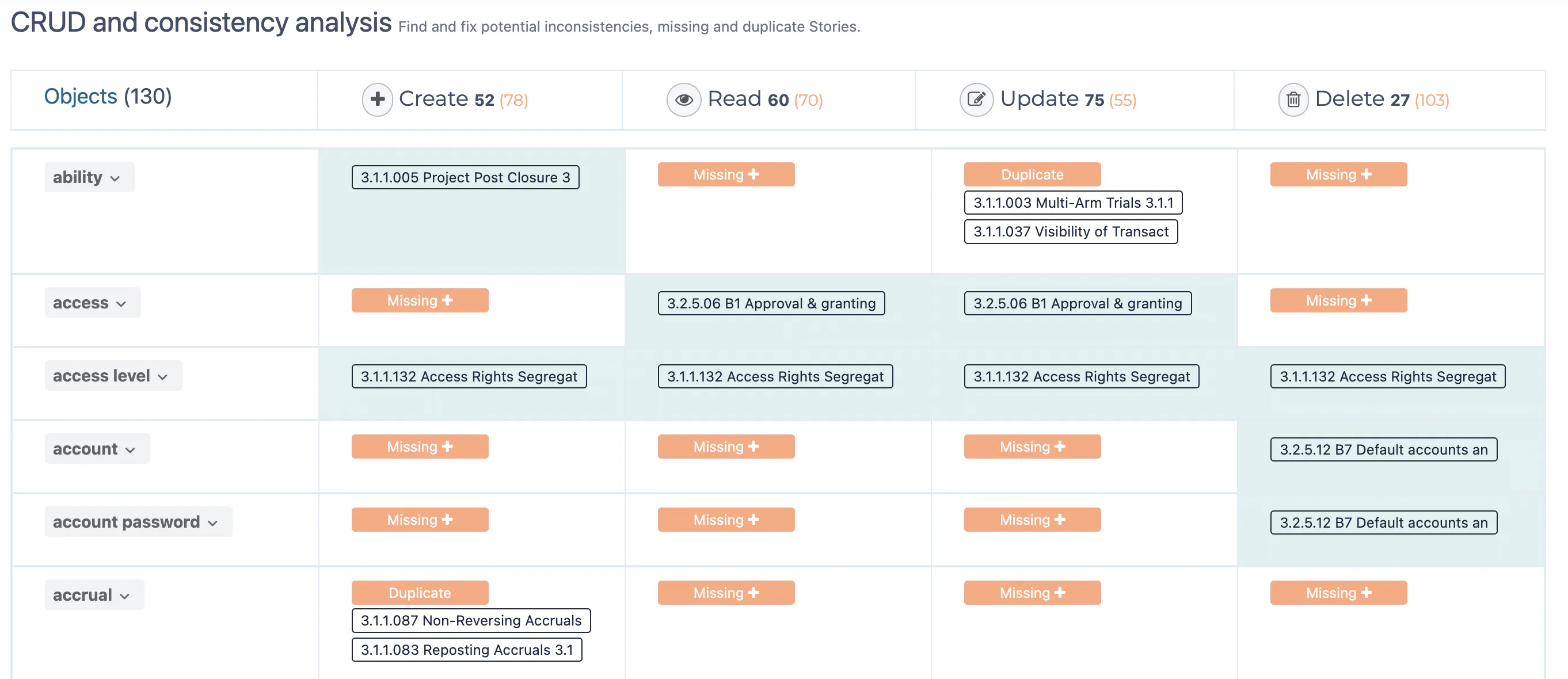Open story 3.1.1.003 Multi-Arm Trials
Image resolution: width=1568 pixels, height=679 pixels.
(1072, 203)
